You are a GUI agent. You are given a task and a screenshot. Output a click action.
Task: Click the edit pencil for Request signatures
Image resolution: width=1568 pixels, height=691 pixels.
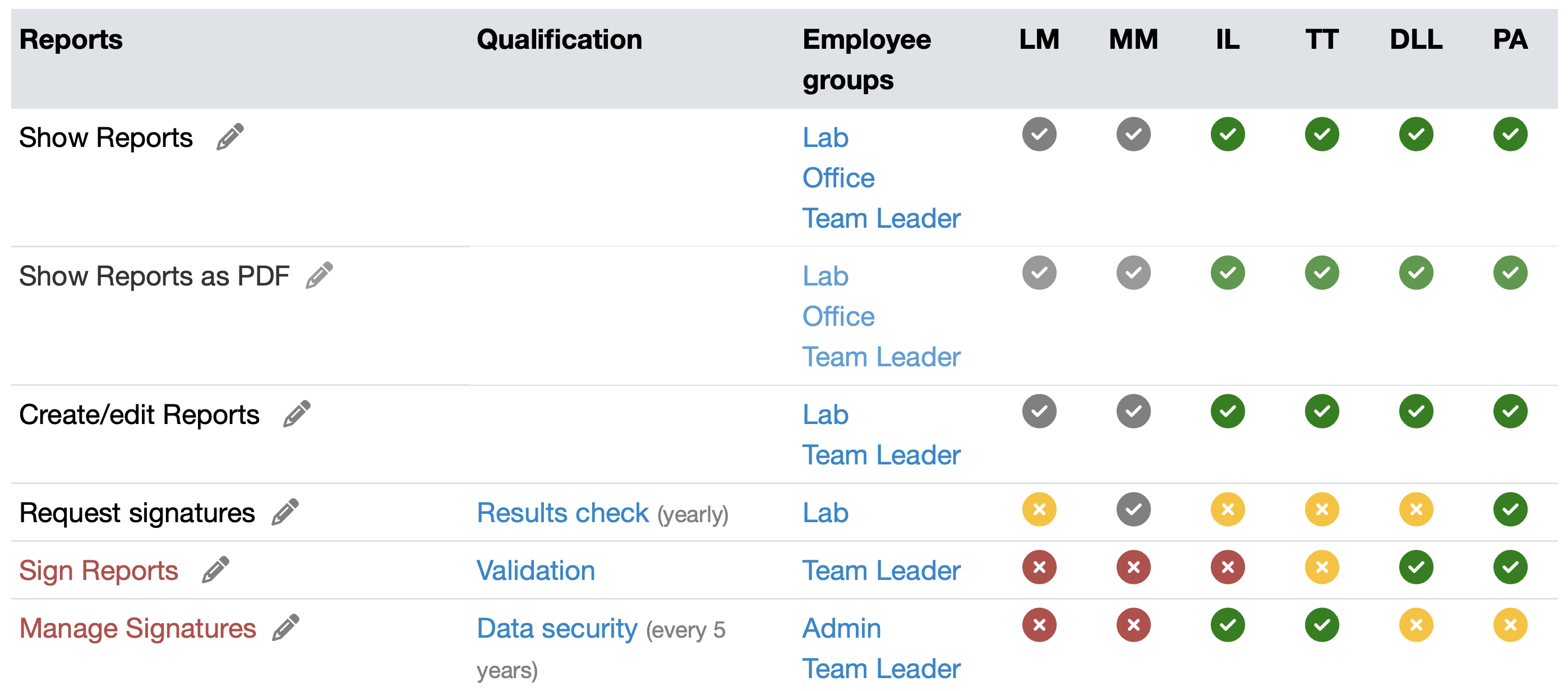click(x=285, y=512)
